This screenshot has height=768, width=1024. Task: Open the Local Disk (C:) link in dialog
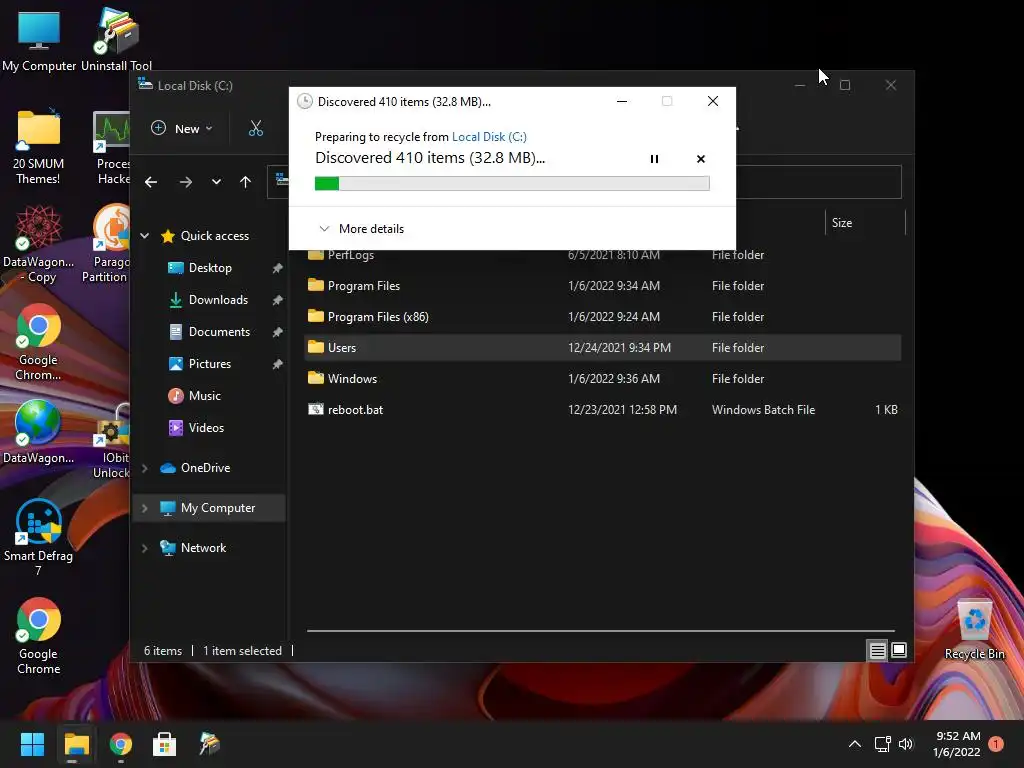point(489,136)
